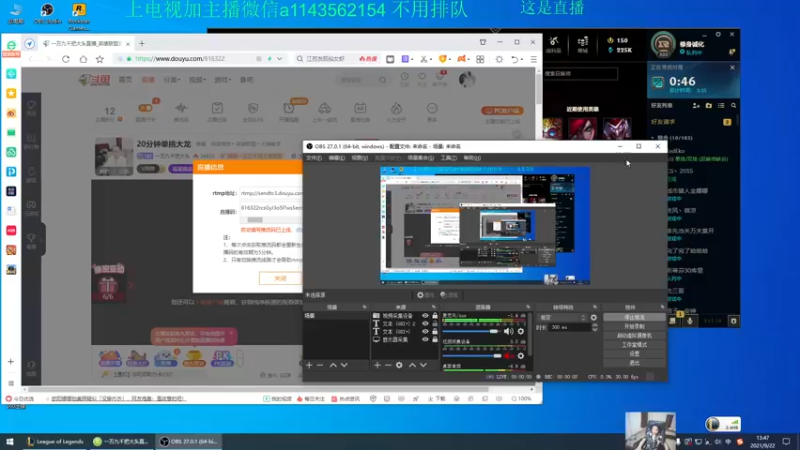
Task: Expand Douyu video dropdown in nav bar
Action: 196,80
